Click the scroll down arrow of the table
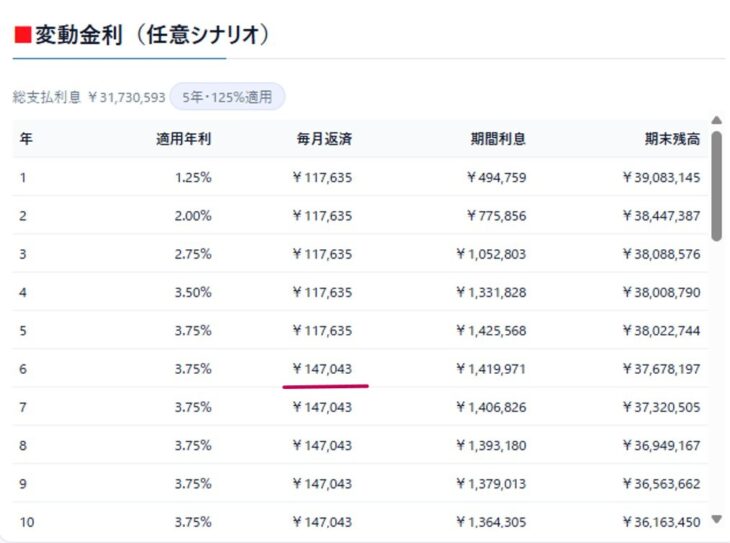 [x=716, y=519]
